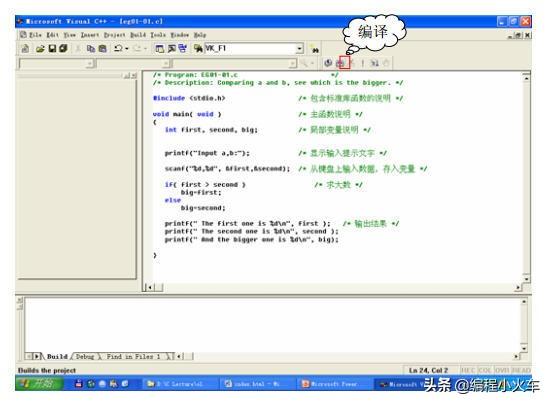Open the Project menu

115,35
